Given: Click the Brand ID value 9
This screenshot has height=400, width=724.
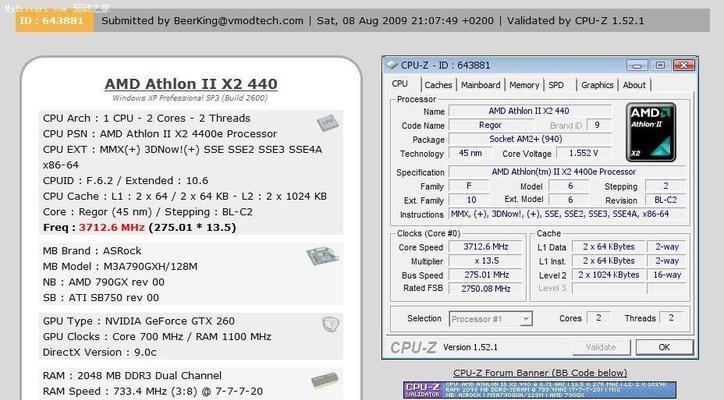Looking at the screenshot, I should 597,125.
